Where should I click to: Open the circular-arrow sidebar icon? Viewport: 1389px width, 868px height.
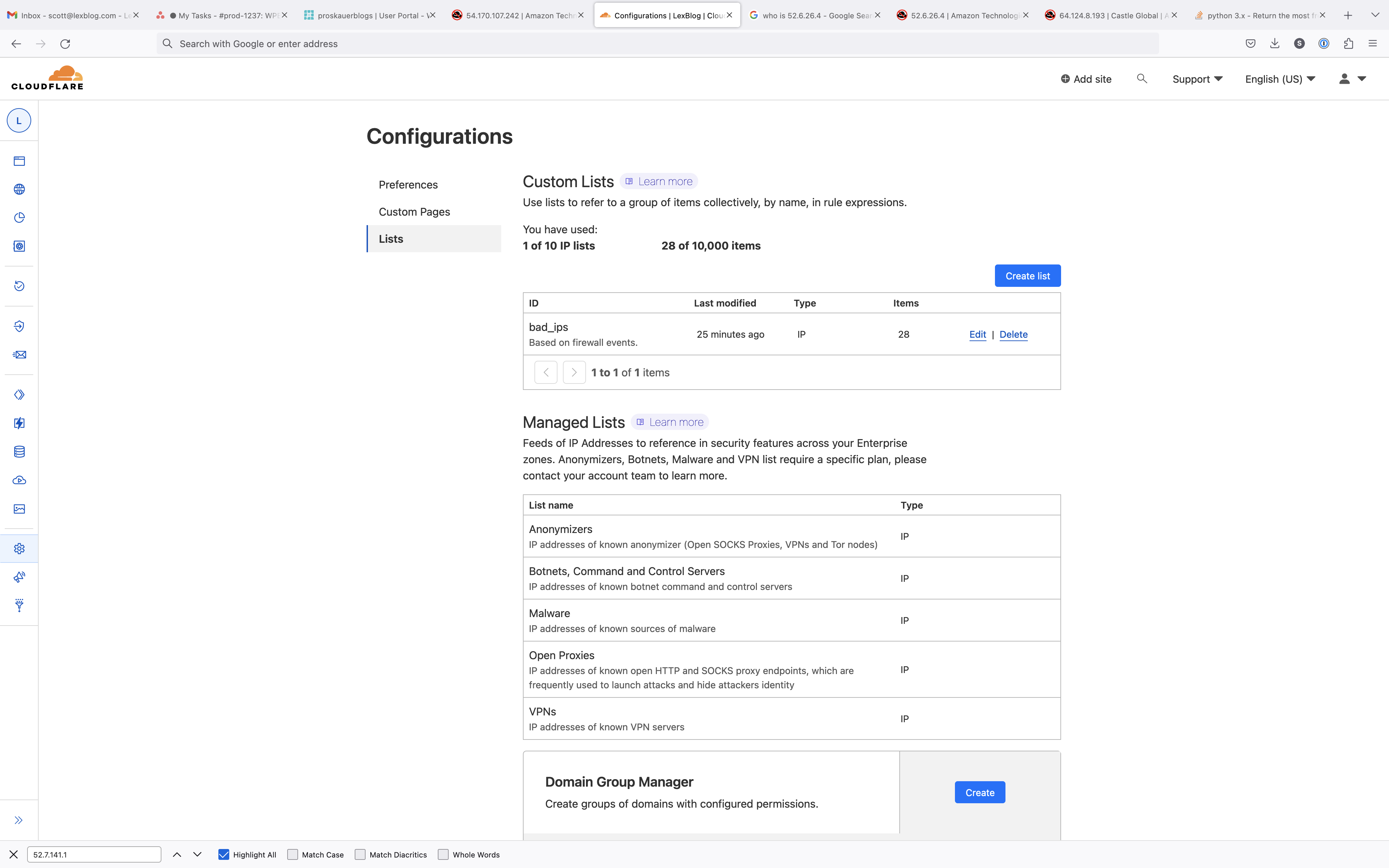tap(20, 286)
